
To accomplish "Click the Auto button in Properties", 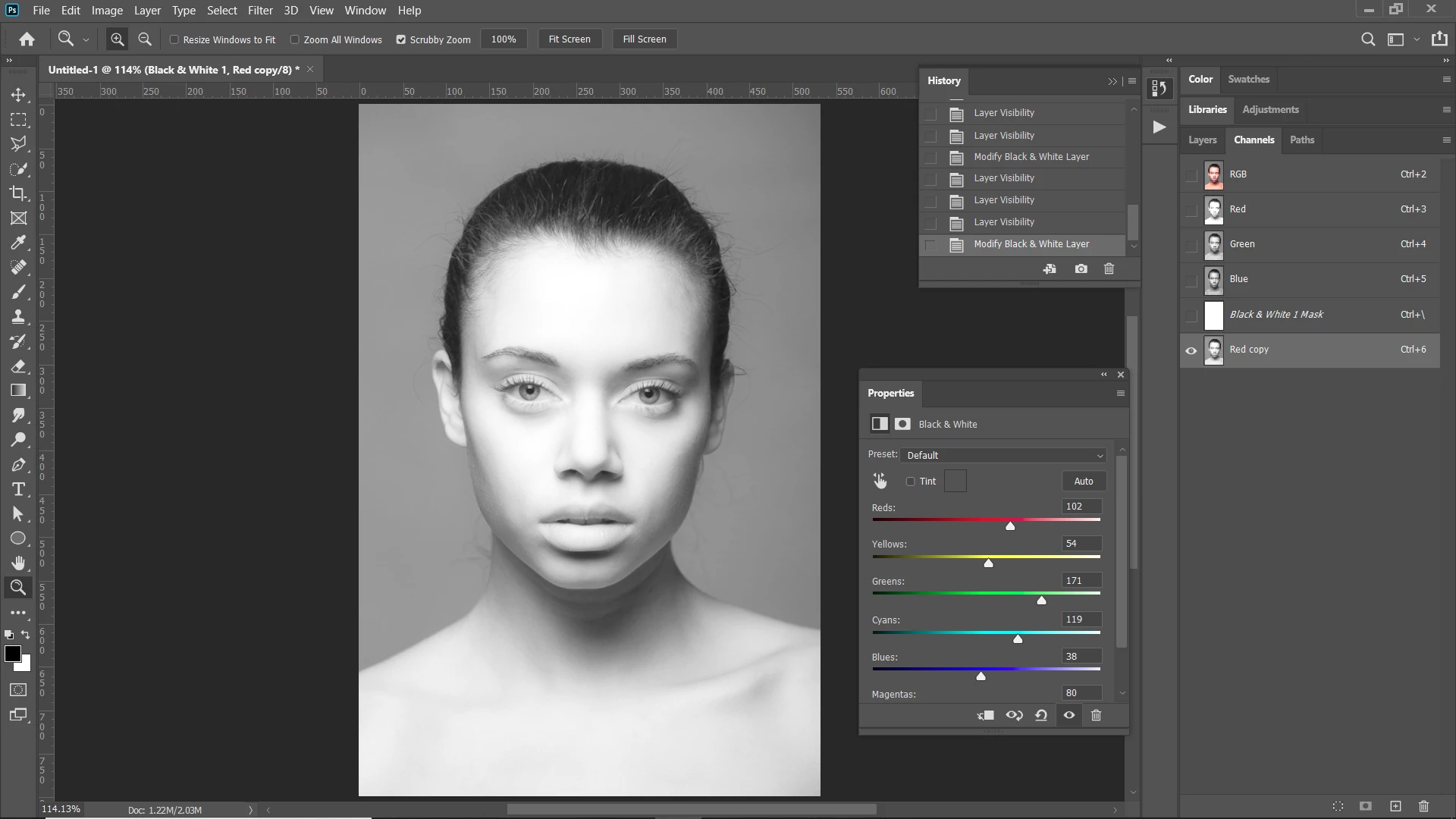I will 1084,481.
